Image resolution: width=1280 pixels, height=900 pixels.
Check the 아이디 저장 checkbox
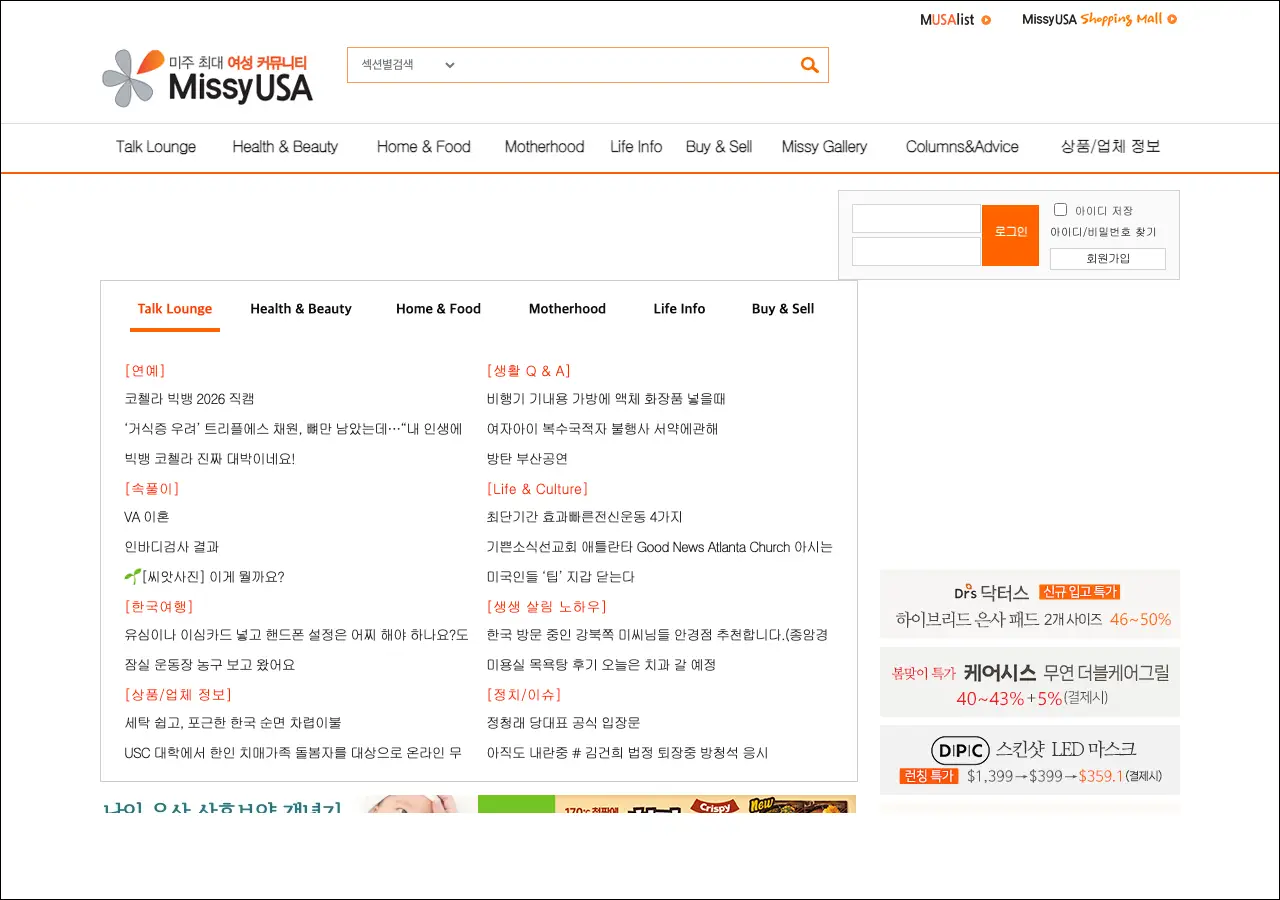(x=1060, y=210)
